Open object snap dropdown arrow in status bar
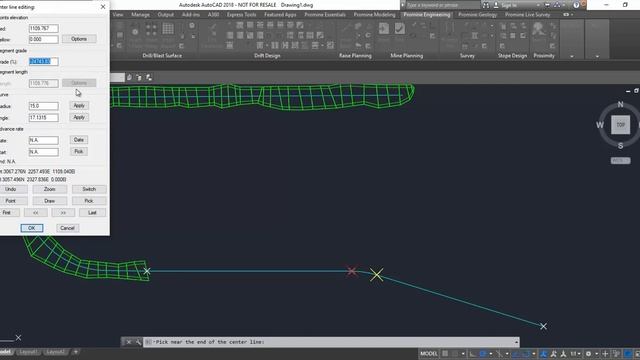 pos(533,353)
